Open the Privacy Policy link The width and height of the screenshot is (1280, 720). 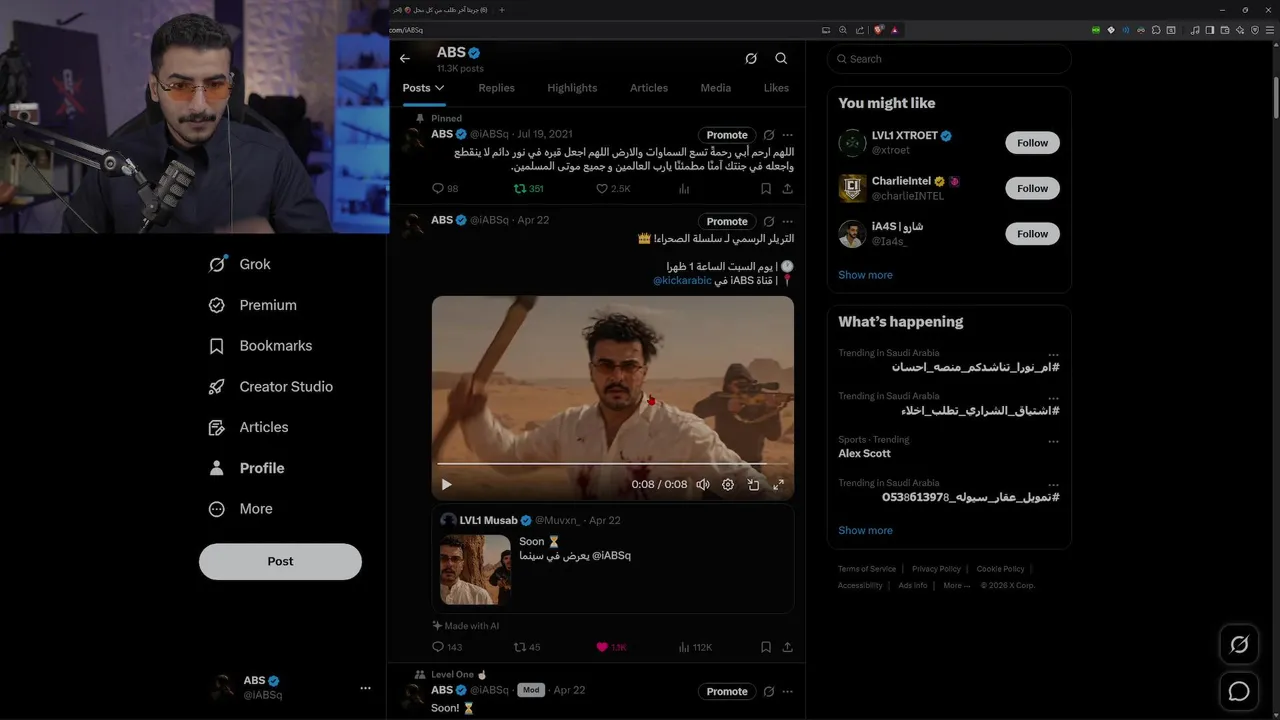[936, 569]
